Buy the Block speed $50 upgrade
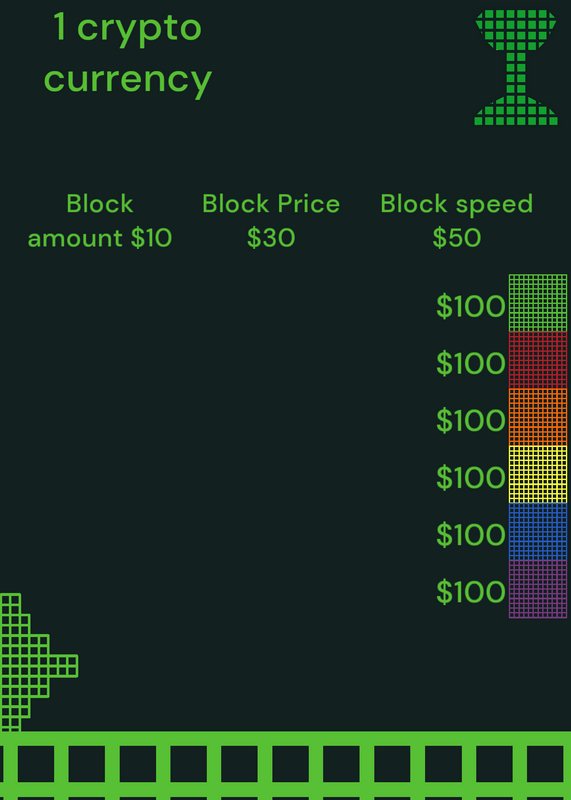This screenshot has width=571, height=800. pos(457,221)
